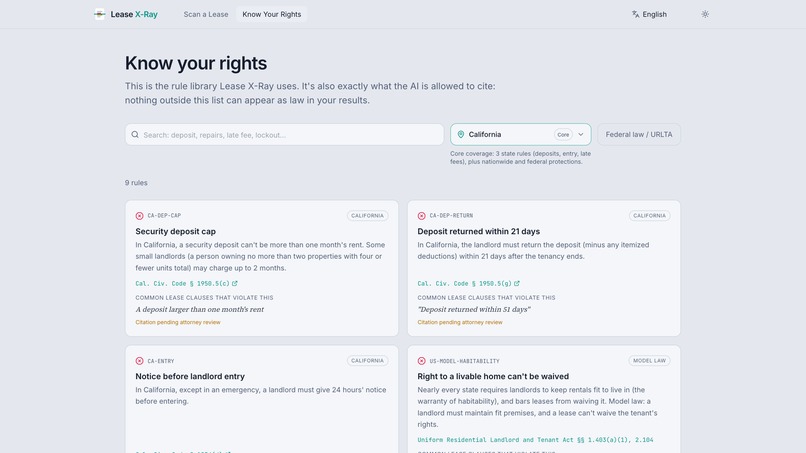Click the Core coverage badge

click(563, 135)
